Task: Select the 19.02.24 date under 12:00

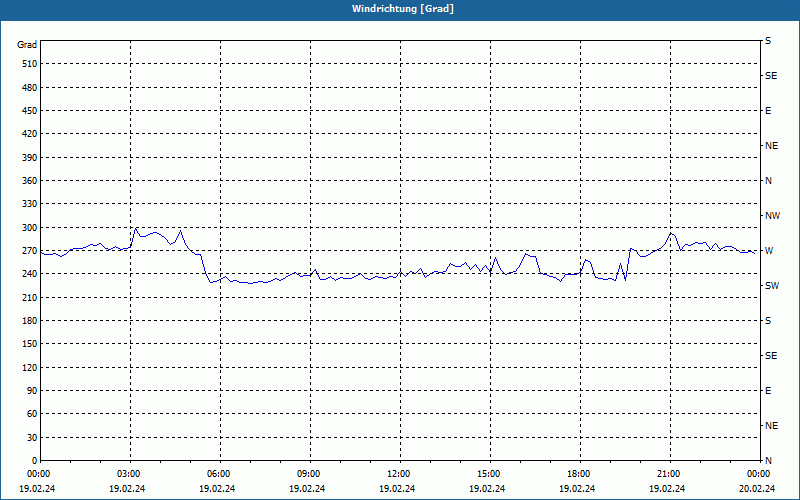Action: (397, 488)
